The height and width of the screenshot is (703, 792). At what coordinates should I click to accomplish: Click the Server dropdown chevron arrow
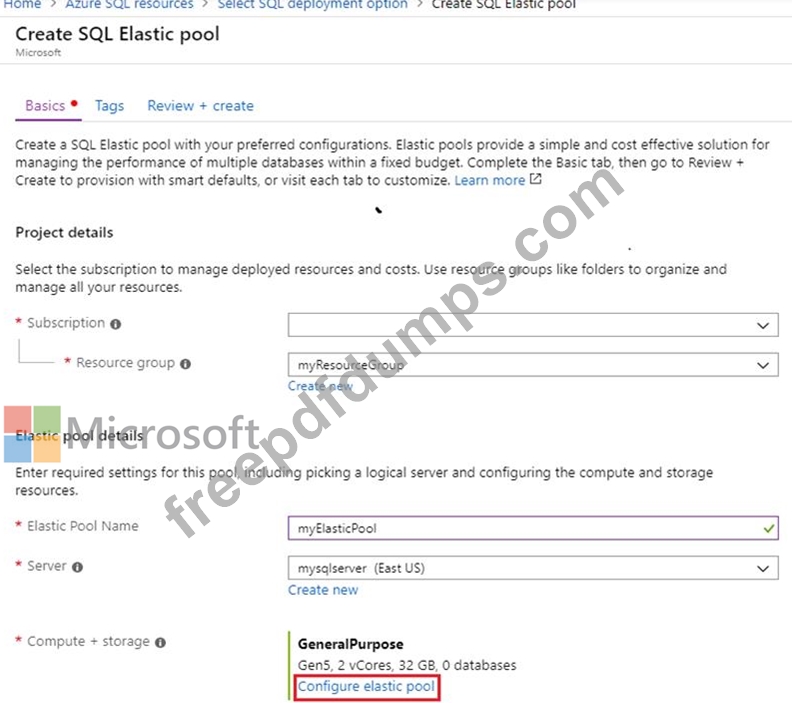click(763, 569)
